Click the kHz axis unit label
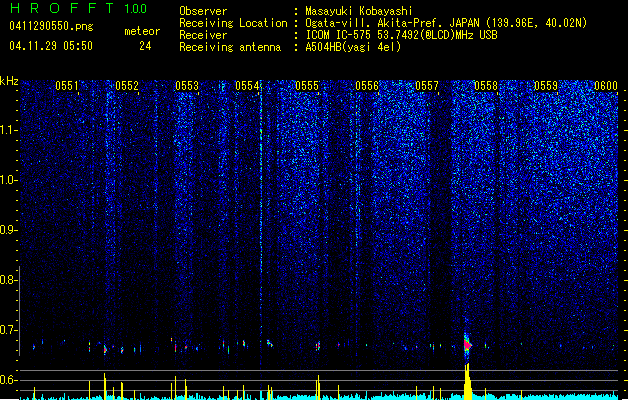Image resolution: width=629 pixels, height=400 pixels. 9,81
